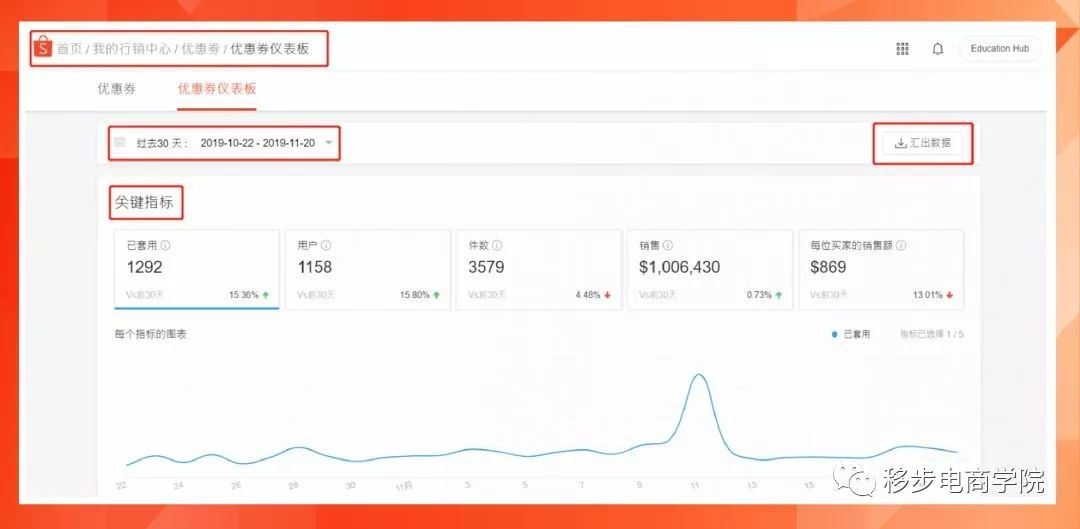Select the 已套用 1292 metric card

coord(197,269)
